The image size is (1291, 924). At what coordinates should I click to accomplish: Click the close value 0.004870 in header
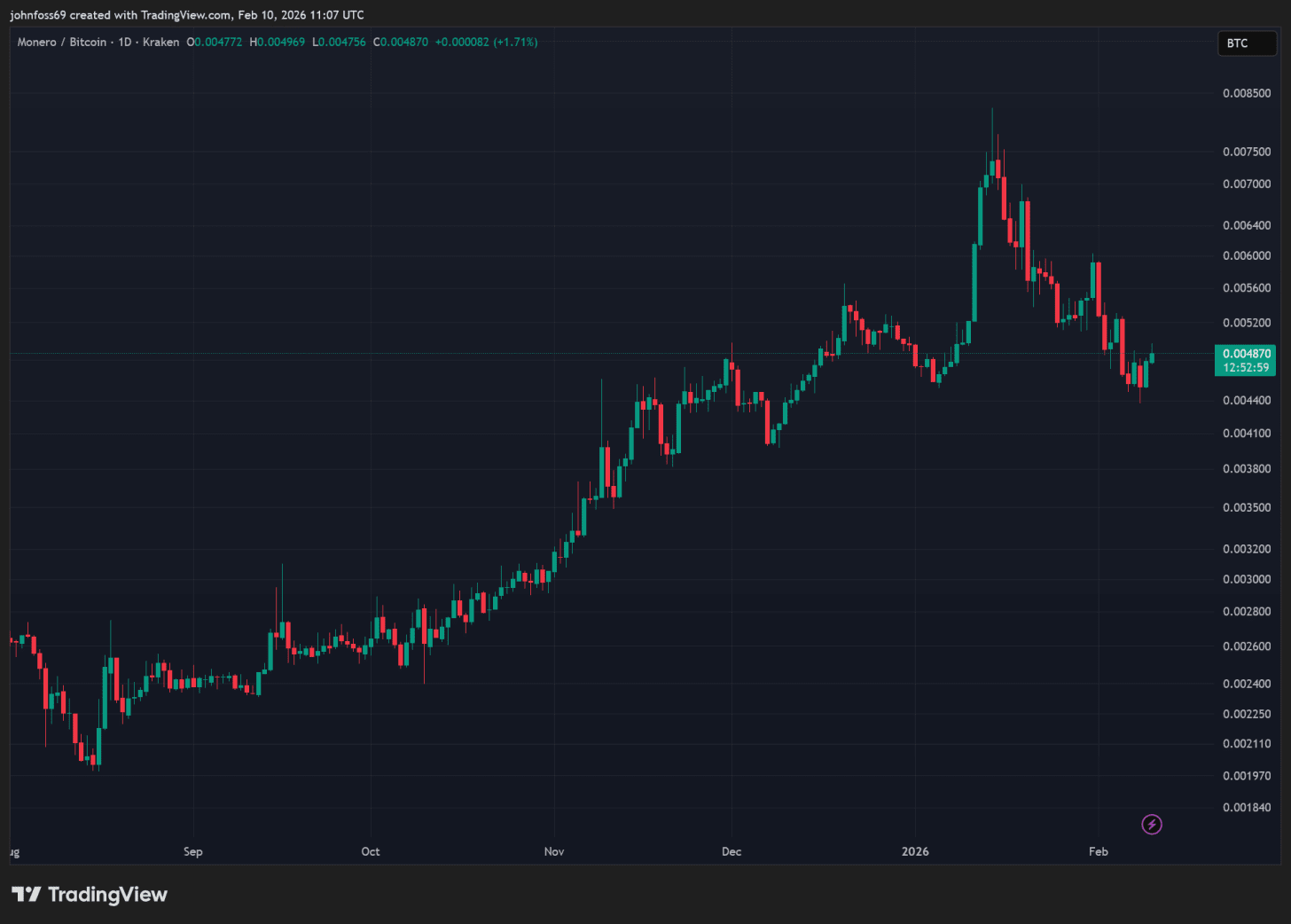click(404, 42)
